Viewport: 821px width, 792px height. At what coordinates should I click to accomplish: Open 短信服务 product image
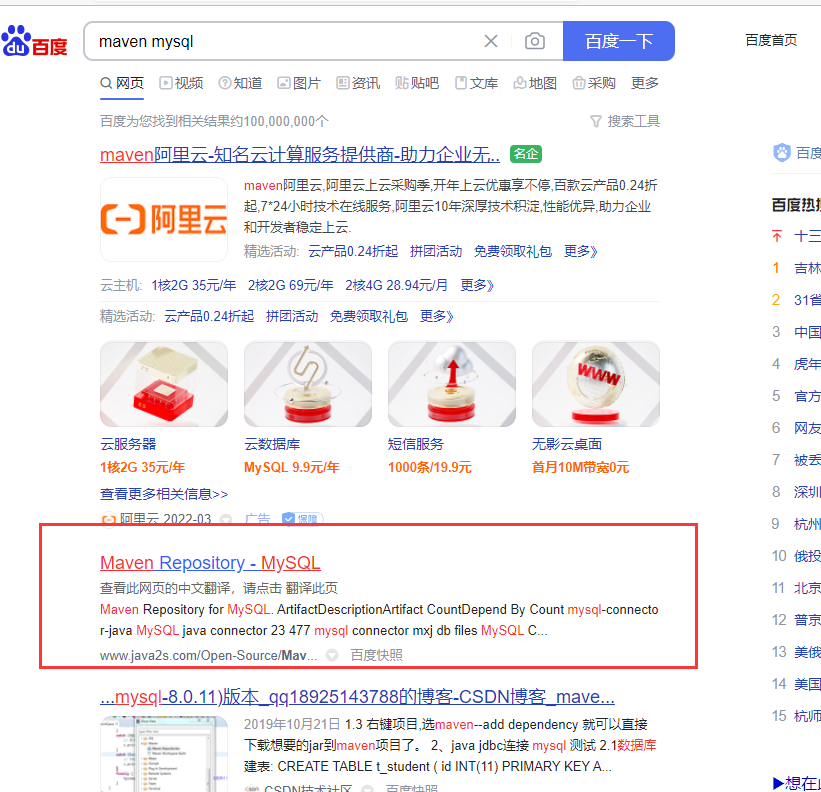(x=452, y=384)
